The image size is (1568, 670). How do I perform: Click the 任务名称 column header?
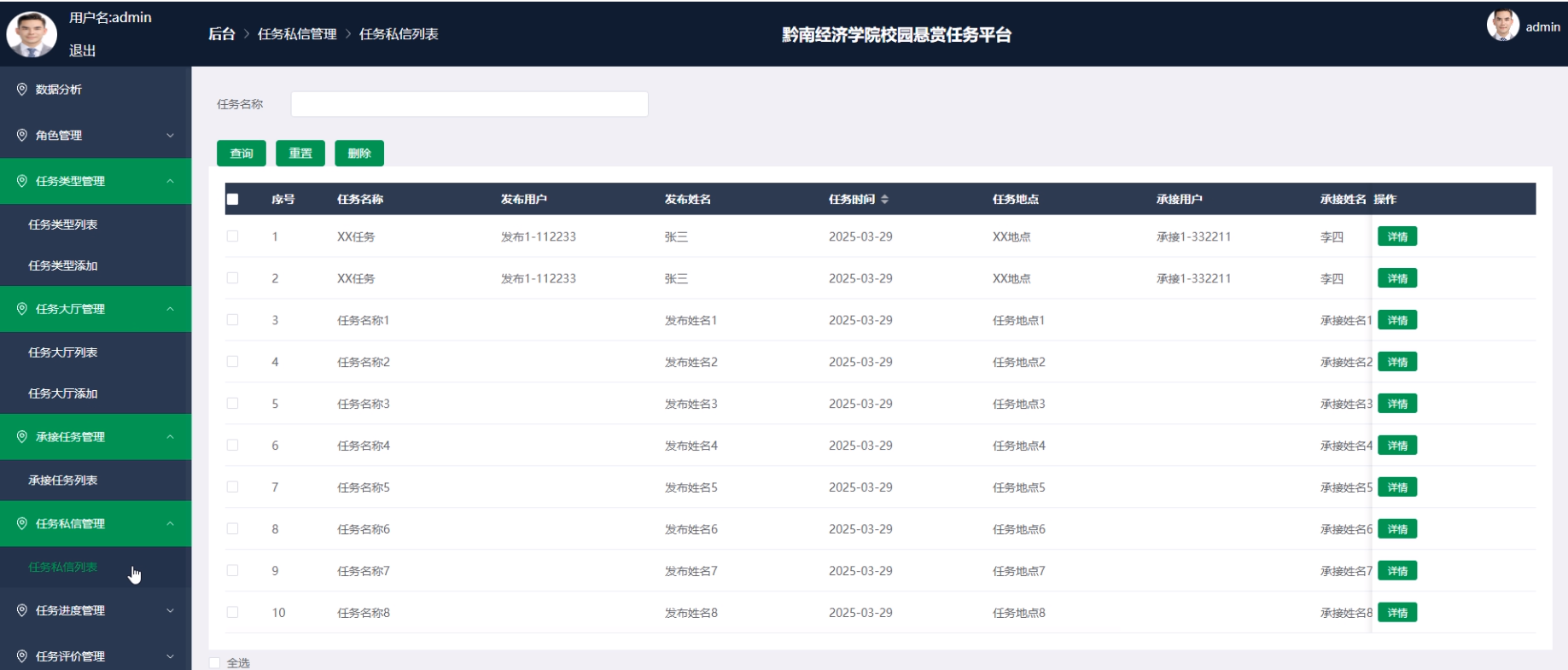click(360, 199)
